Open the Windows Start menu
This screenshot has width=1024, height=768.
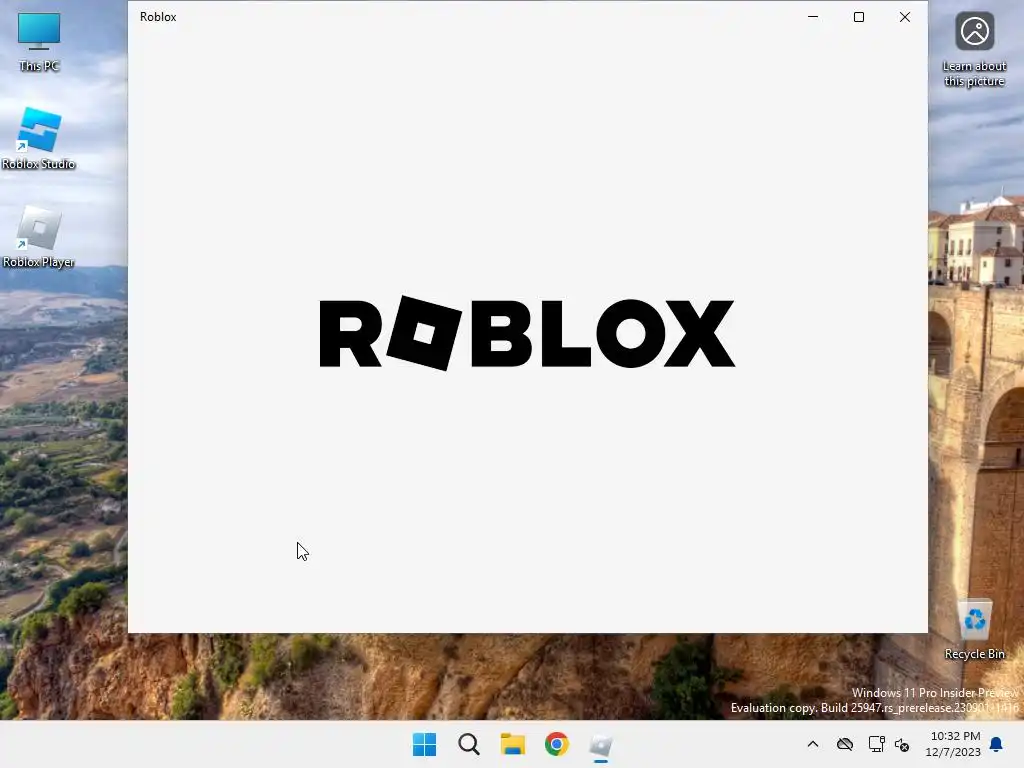pyautogui.click(x=424, y=744)
